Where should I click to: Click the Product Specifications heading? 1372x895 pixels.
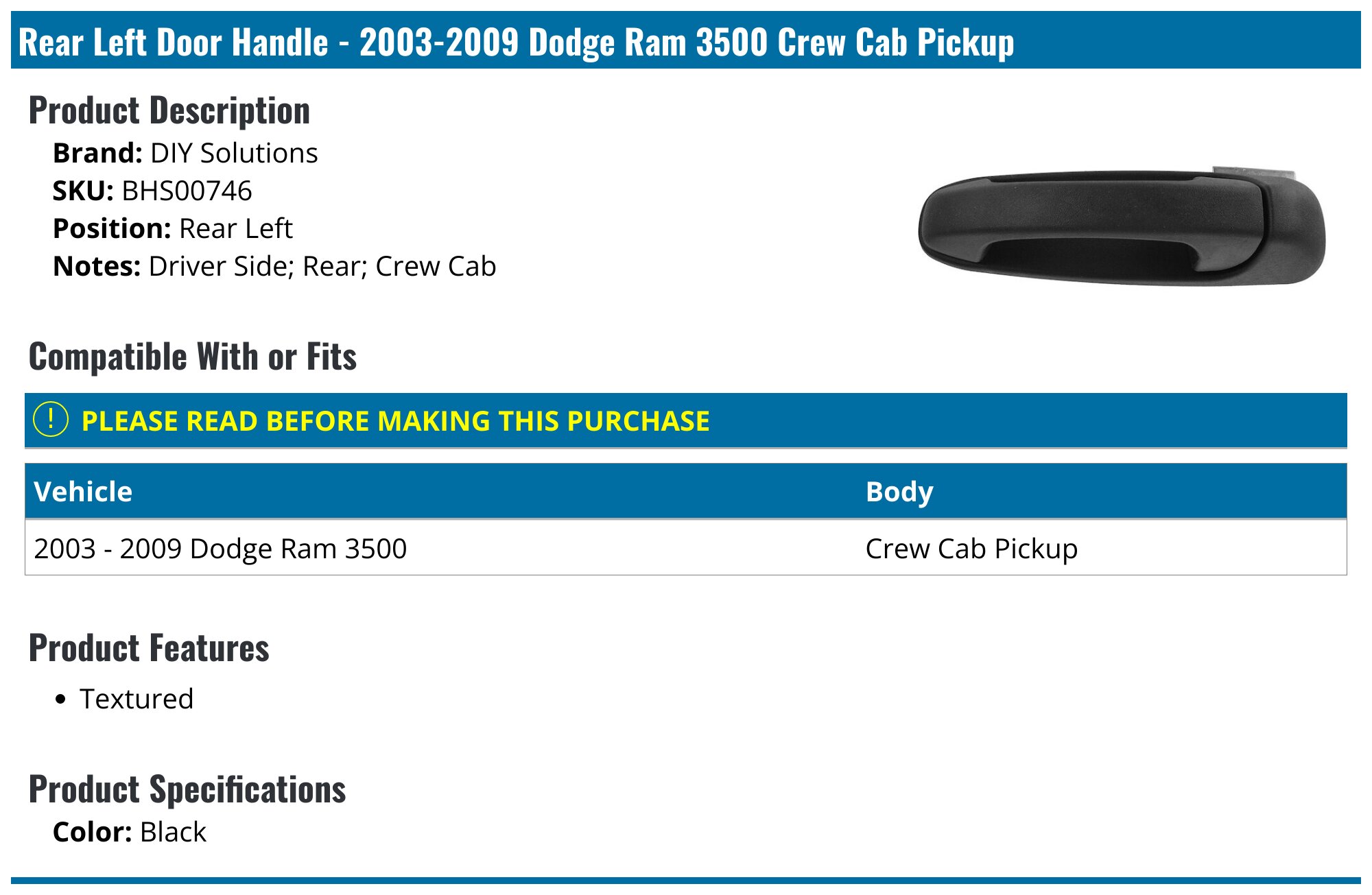187,789
